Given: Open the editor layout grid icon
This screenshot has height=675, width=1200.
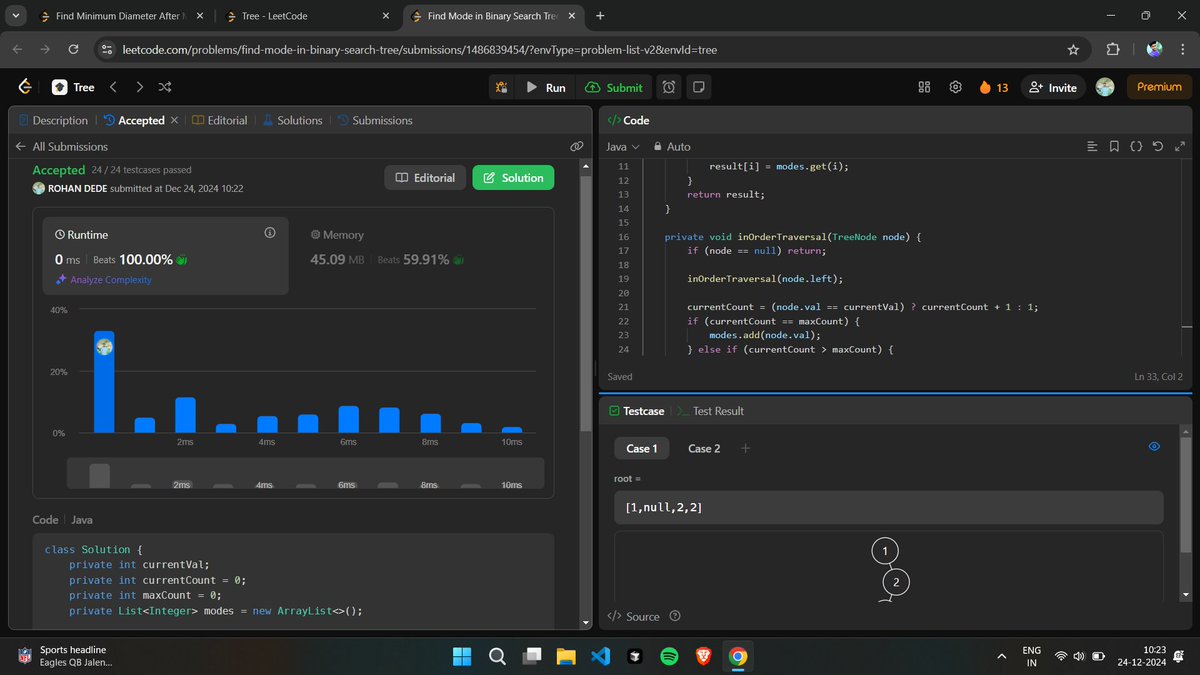Looking at the screenshot, I should click(923, 87).
